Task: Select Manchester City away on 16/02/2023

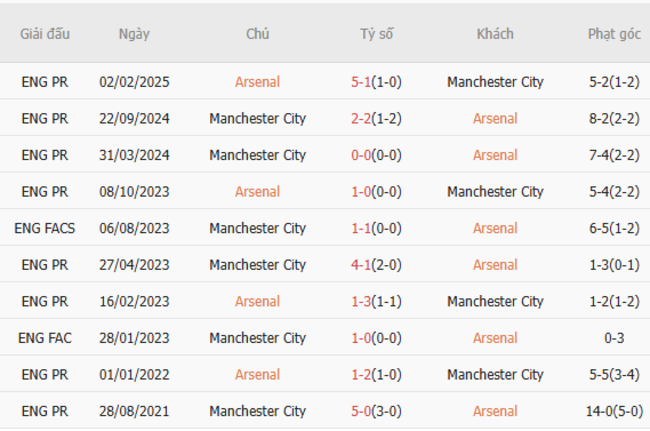Action: [495, 301]
